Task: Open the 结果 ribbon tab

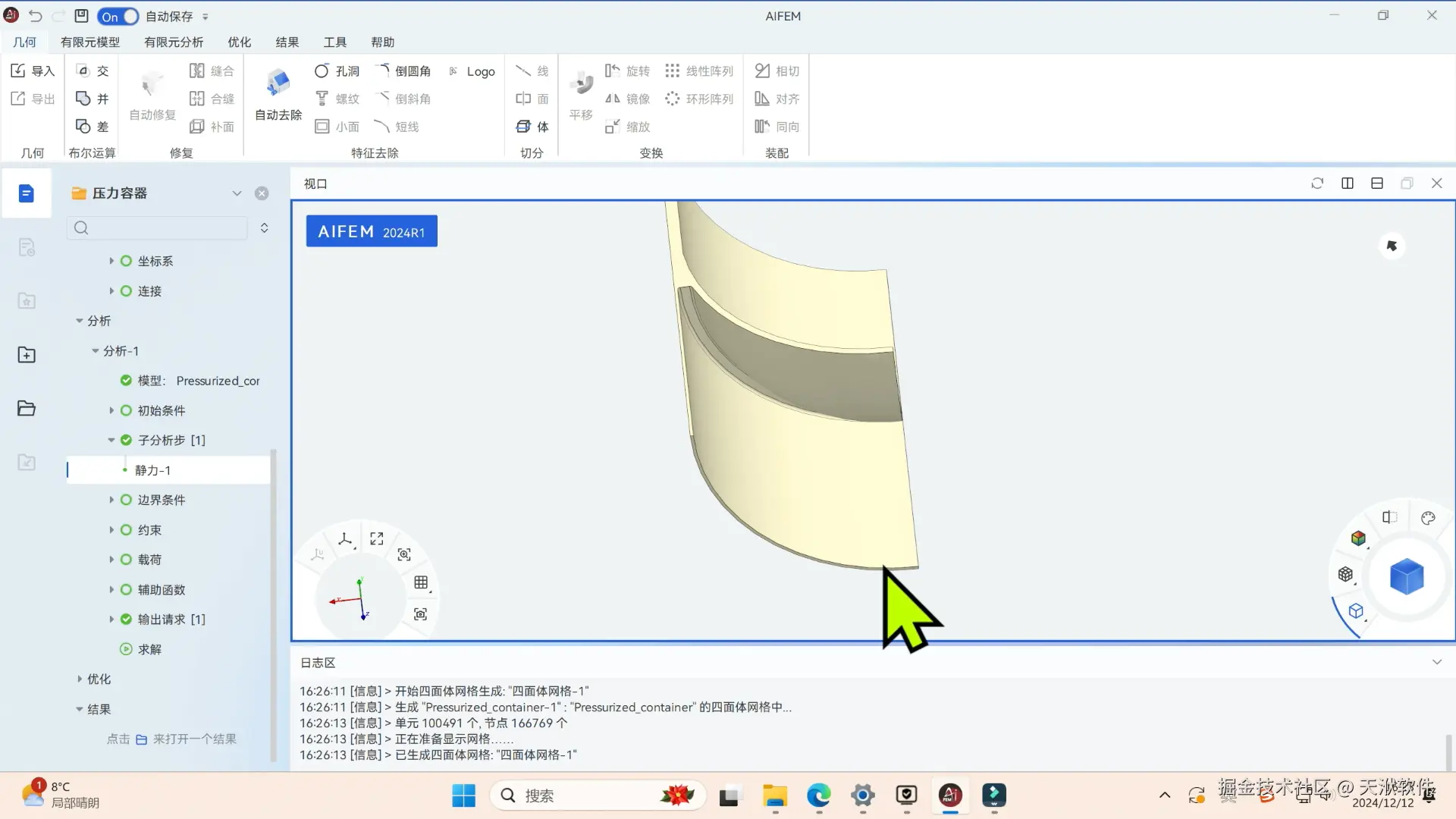Action: click(x=287, y=42)
